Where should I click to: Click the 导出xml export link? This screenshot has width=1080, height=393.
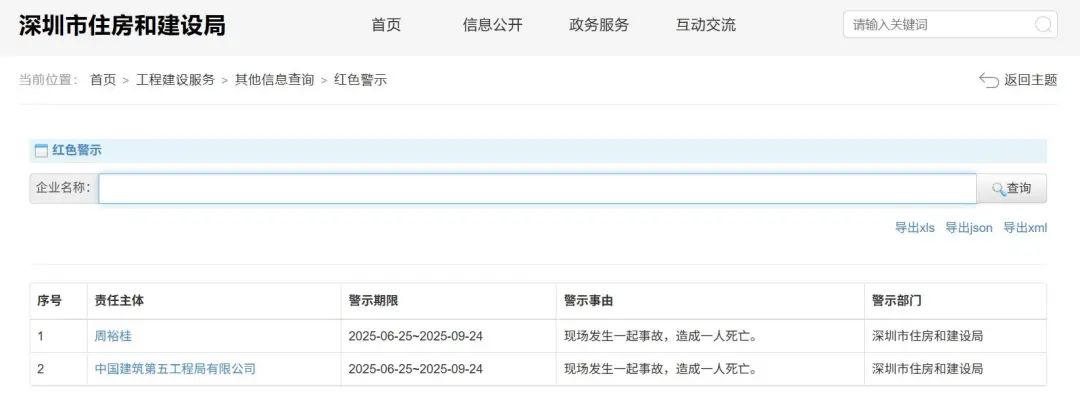pyautogui.click(x=1025, y=228)
